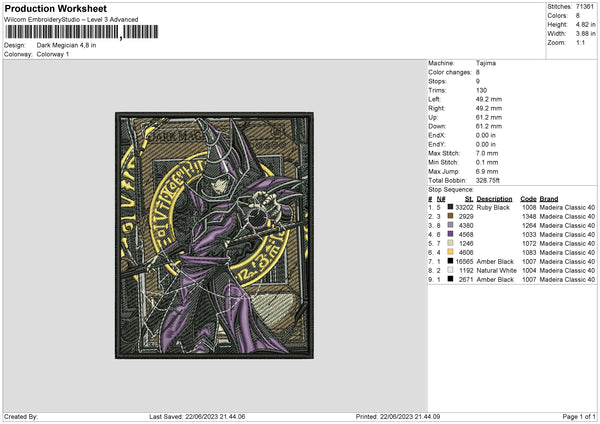Image resolution: width=600 pixels, height=424 pixels.
Task: Select the Max Jump value 6.9 mm
Action: (487, 171)
